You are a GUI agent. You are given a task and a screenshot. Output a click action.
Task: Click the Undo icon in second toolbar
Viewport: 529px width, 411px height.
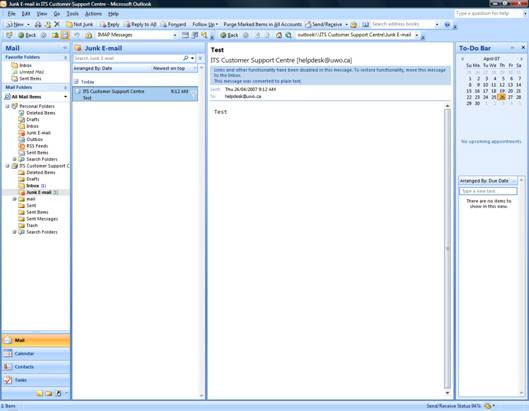[77, 35]
